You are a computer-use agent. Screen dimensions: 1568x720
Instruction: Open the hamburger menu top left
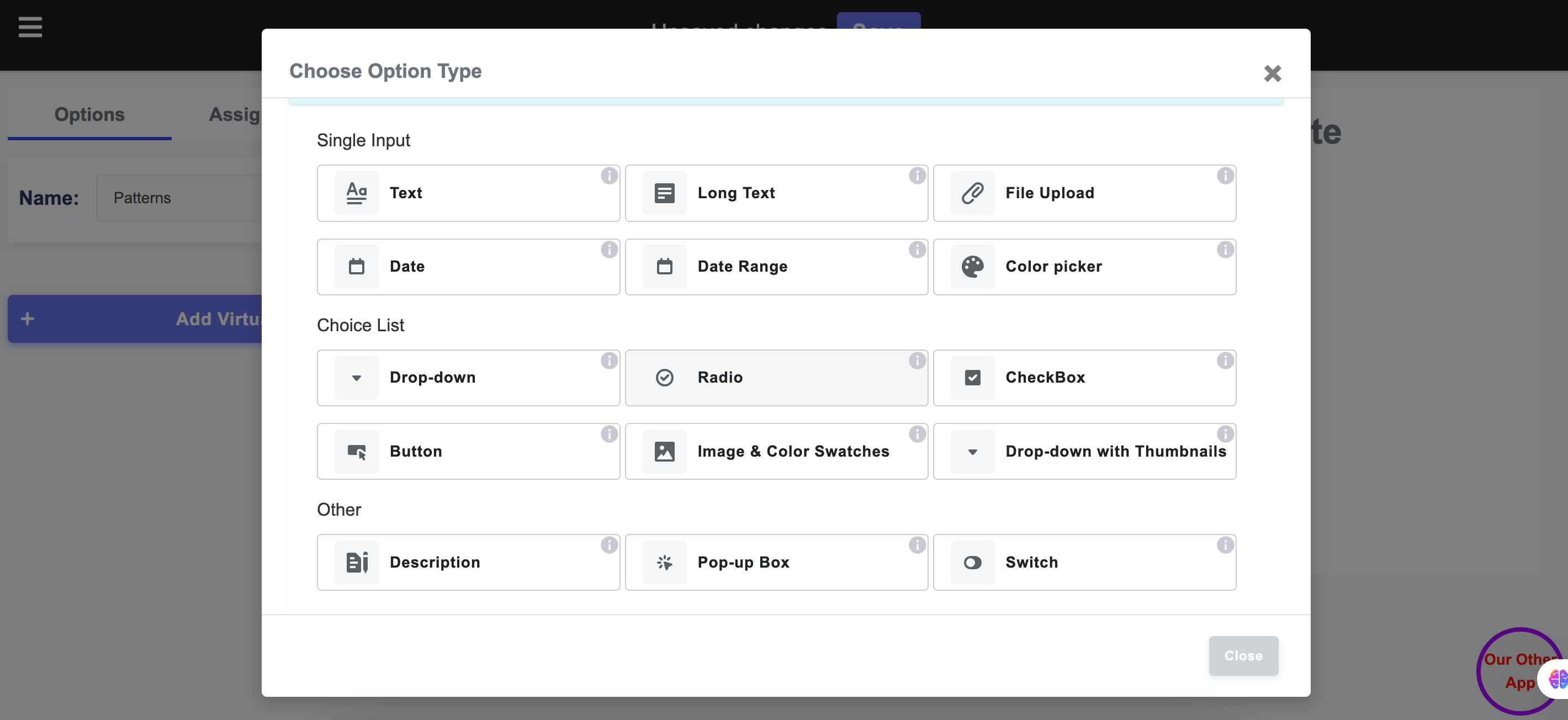click(x=29, y=28)
